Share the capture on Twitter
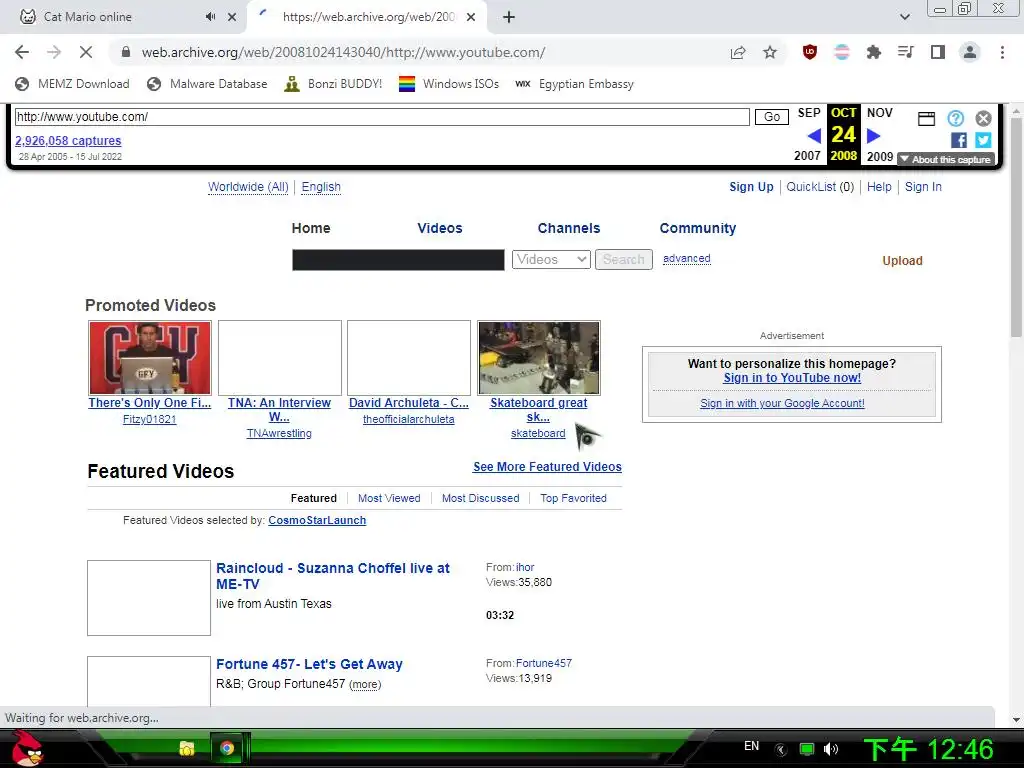 tap(984, 140)
